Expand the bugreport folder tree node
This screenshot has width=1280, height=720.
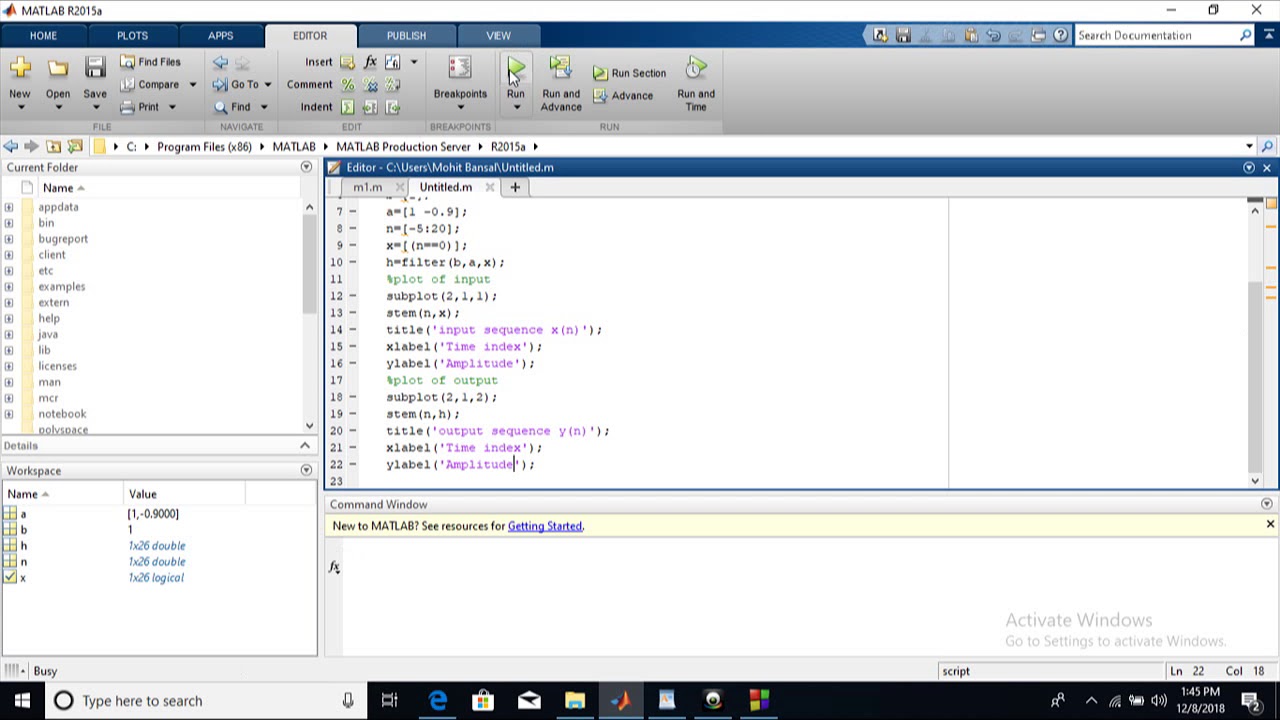[x=9, y=239]
